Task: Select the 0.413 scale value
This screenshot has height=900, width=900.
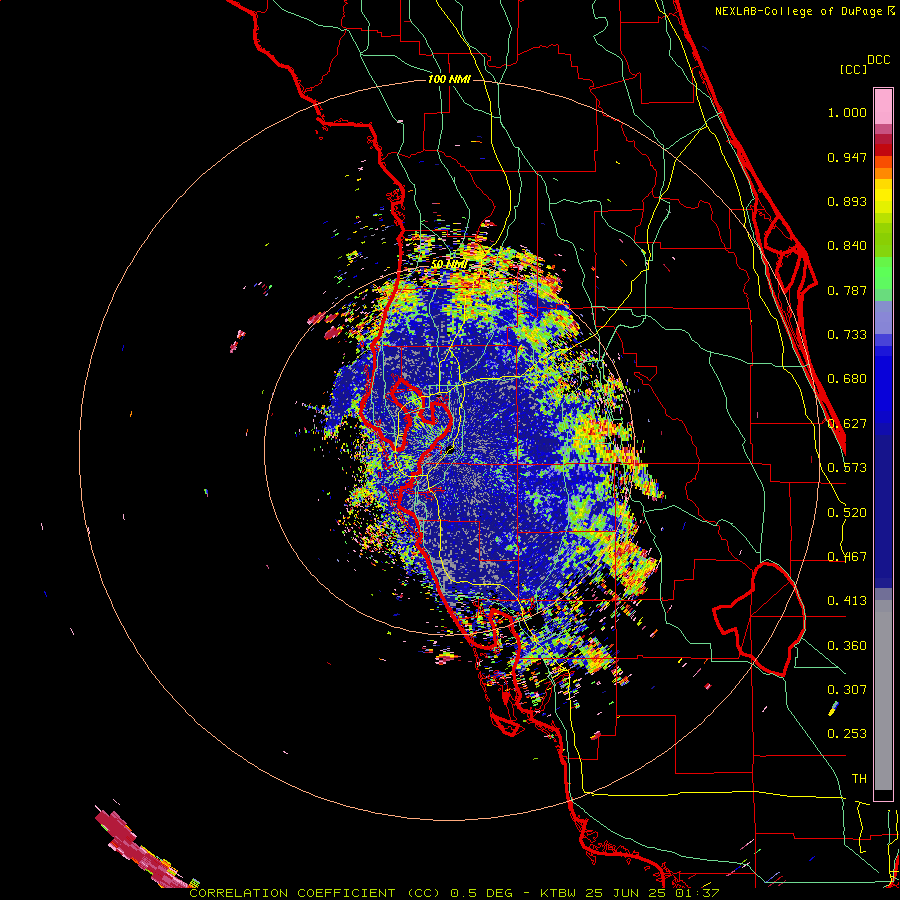Action: coord(847,601)
